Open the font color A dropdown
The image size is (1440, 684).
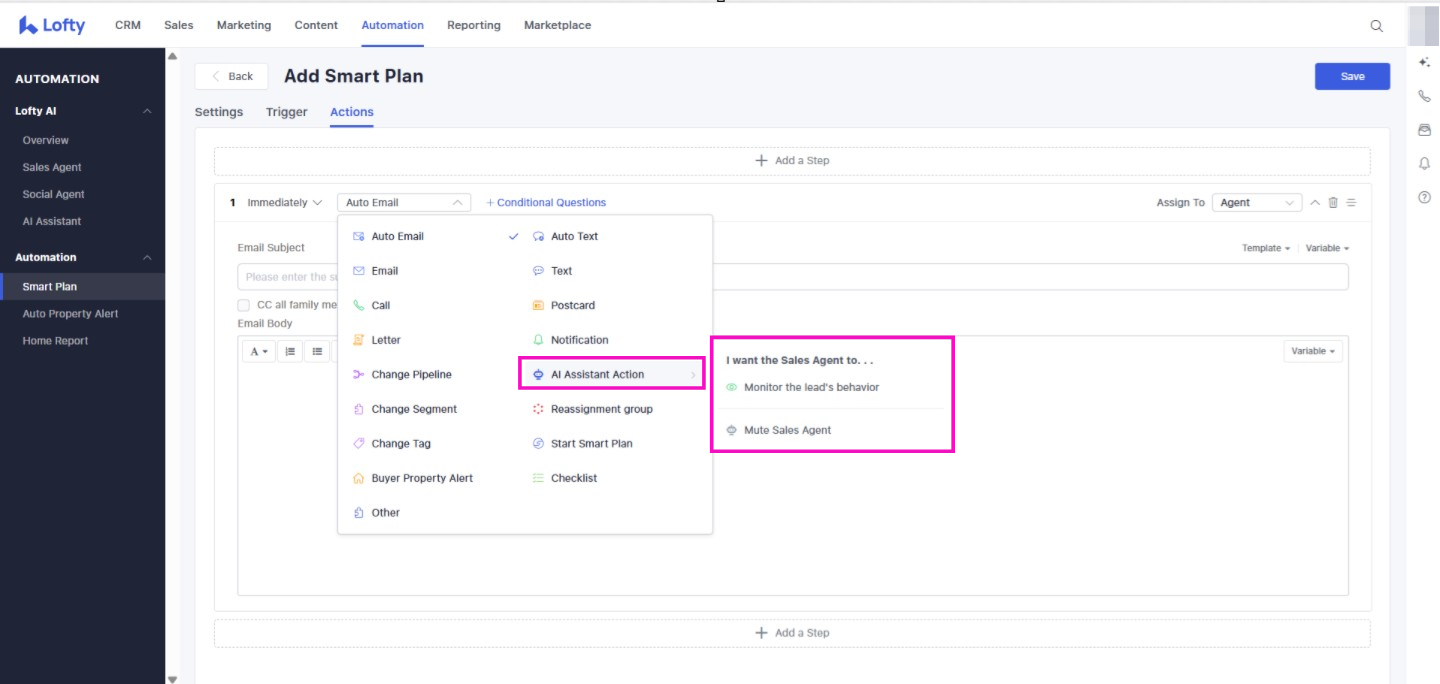[259, 351]
